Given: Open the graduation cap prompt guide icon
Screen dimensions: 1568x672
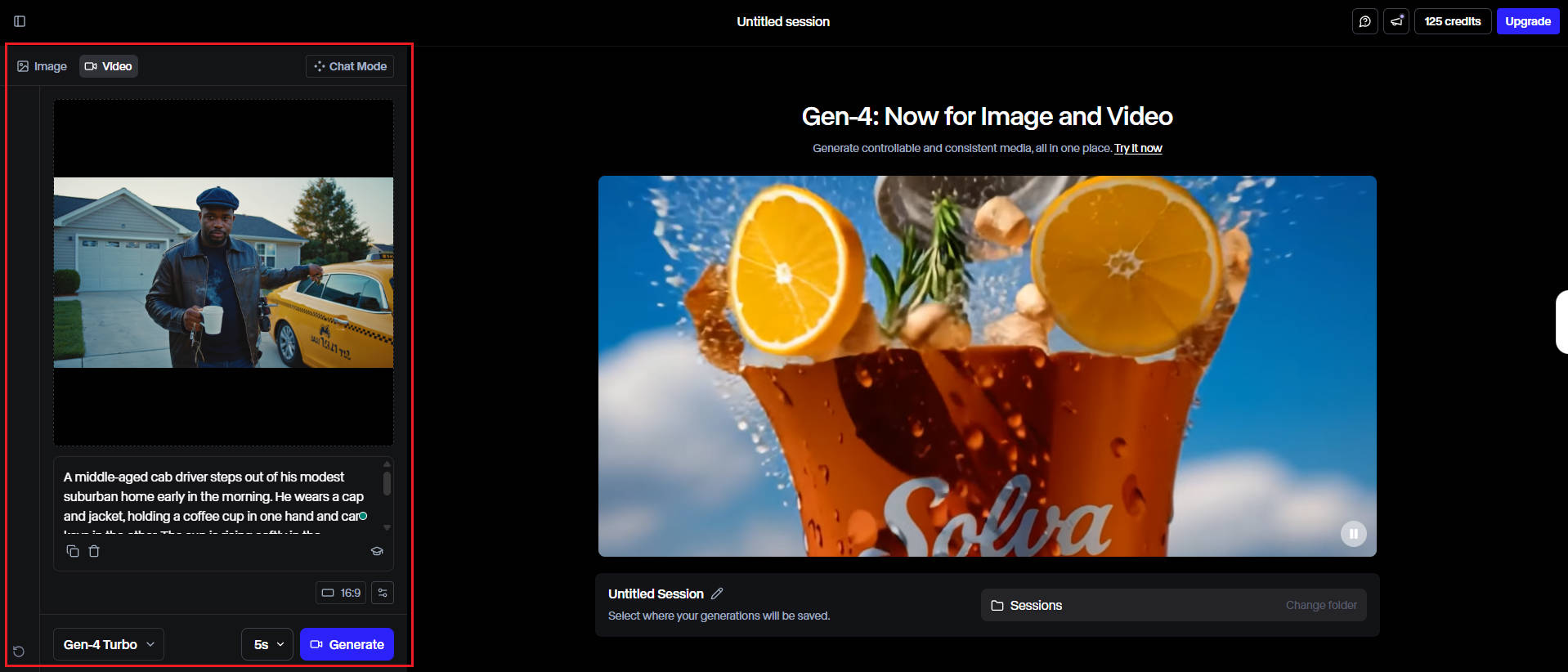Looking at the screenshot, I should (377, 551).
